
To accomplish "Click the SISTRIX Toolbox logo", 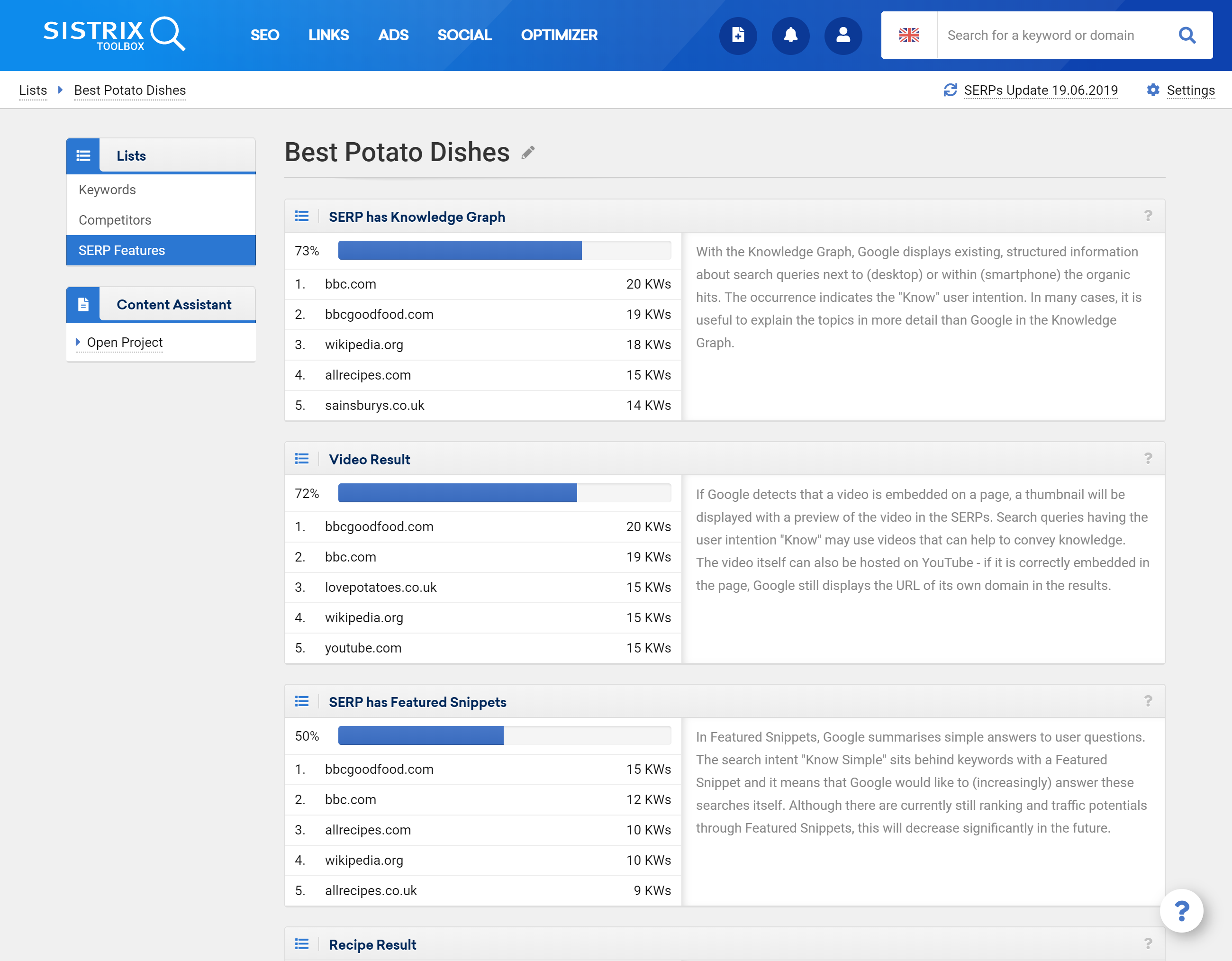I will tap(115, 35).
